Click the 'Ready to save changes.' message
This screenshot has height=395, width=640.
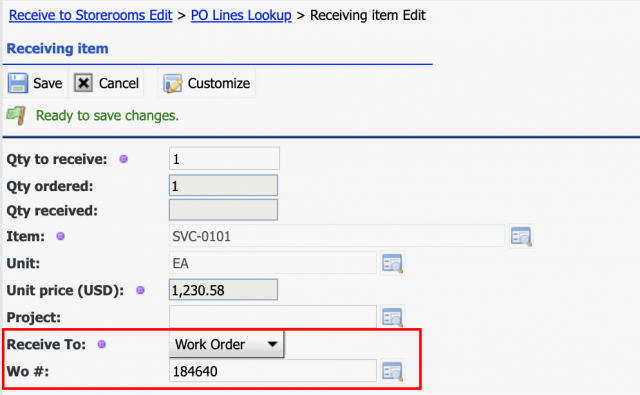(107, 116)
